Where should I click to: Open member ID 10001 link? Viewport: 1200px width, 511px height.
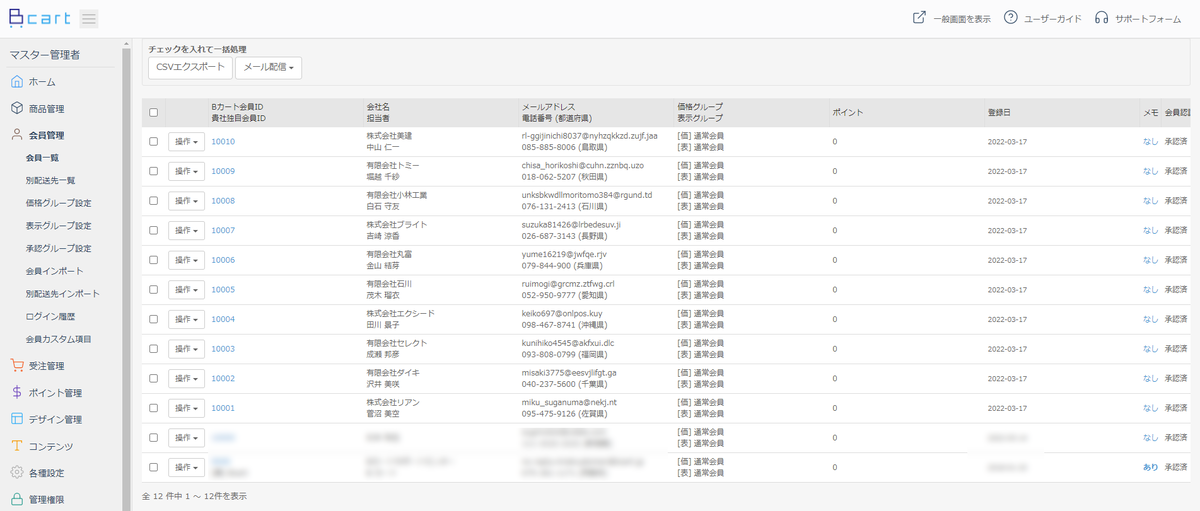(223, 408)
